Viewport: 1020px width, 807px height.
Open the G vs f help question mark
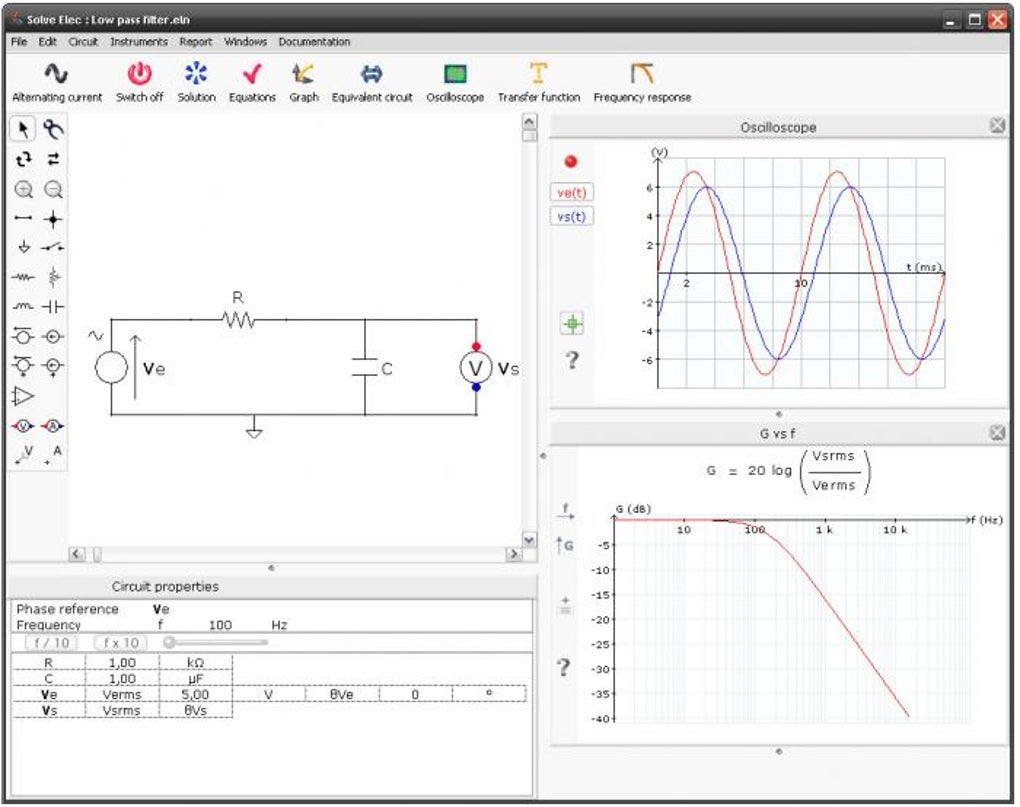(564, 667)
